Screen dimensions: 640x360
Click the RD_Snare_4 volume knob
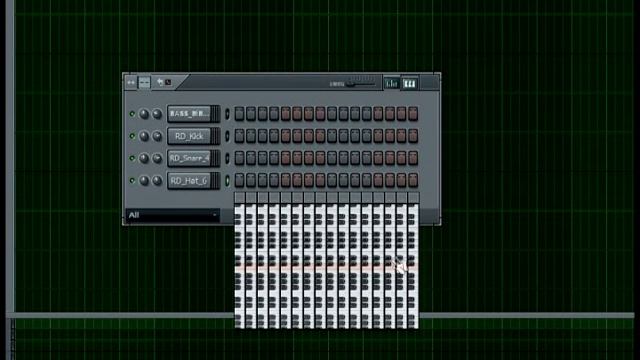tap(157, 158)
